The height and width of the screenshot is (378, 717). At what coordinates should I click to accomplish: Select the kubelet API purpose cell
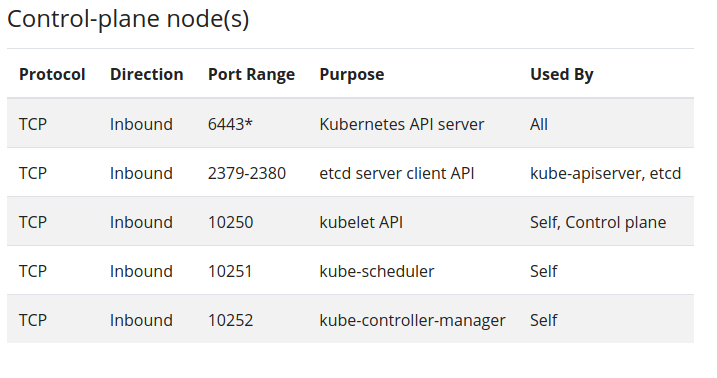coord(361,222)
